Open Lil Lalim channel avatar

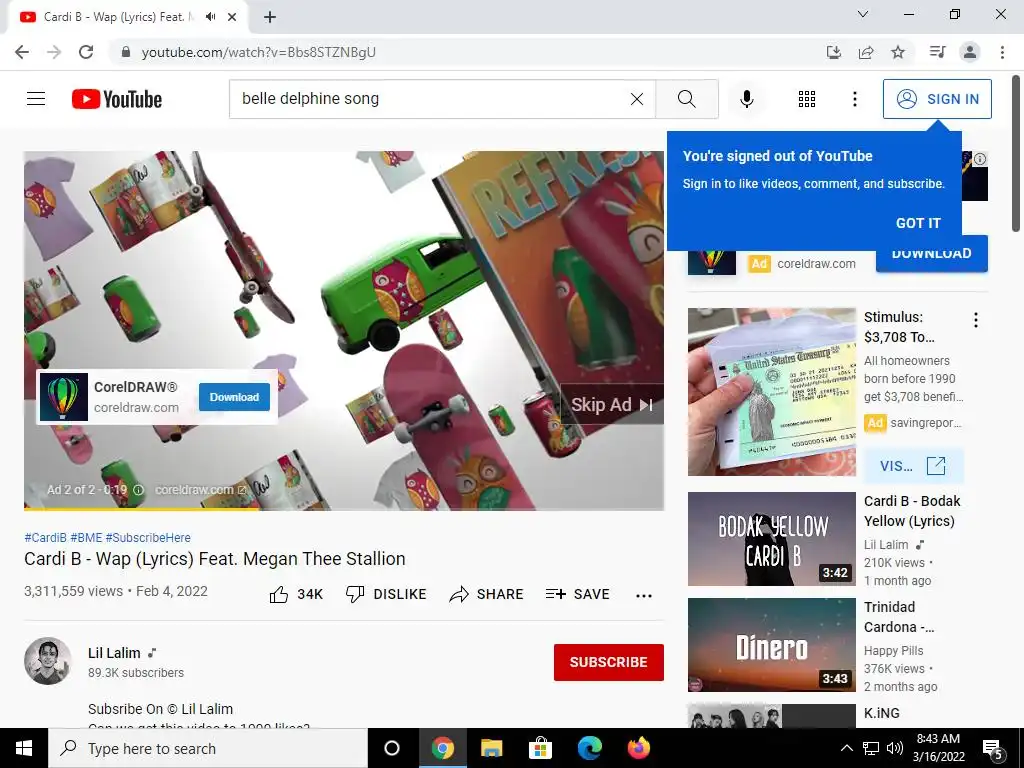[x=48, y=661]
